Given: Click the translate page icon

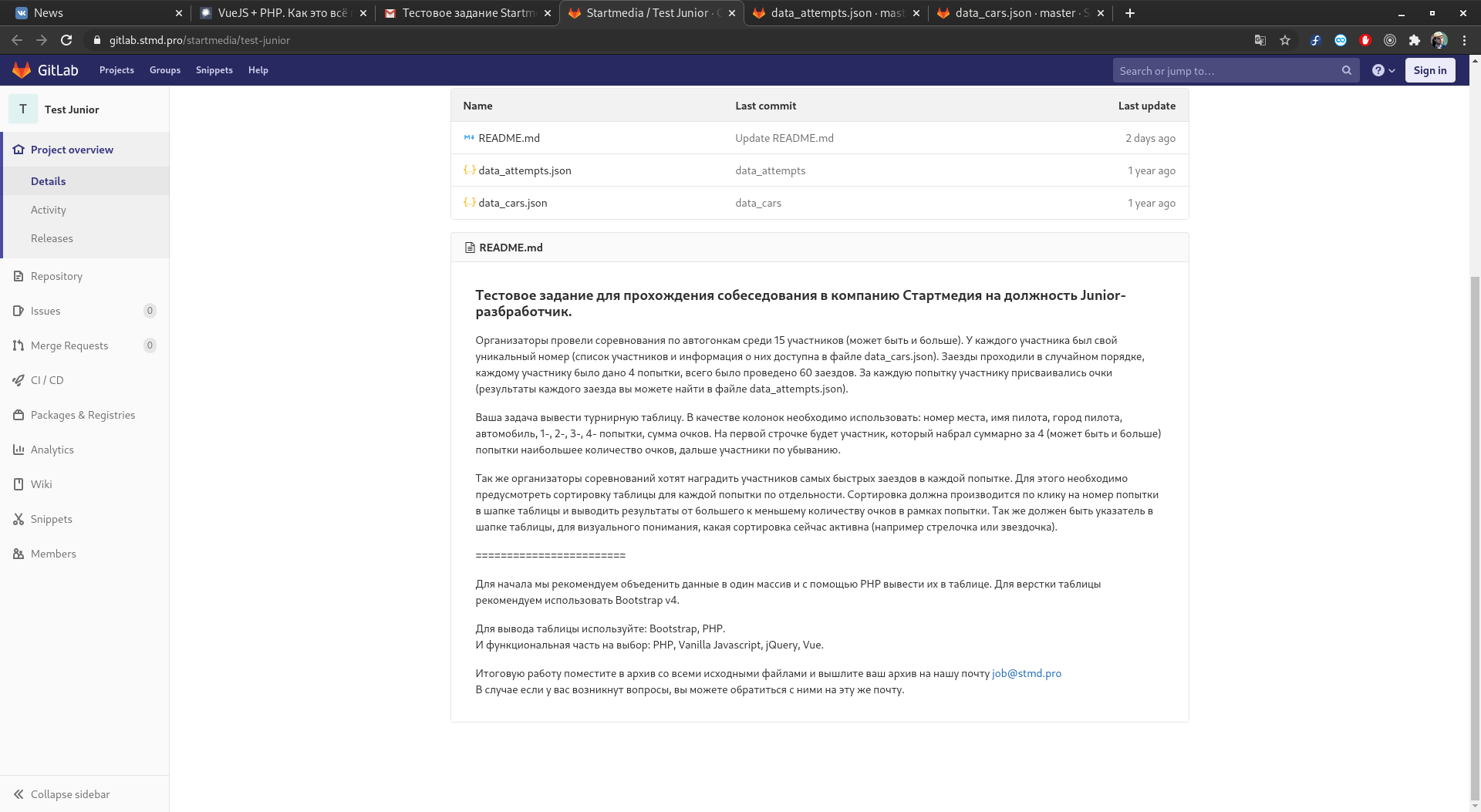Looking at the screenshot, I should click(1260, 40).
